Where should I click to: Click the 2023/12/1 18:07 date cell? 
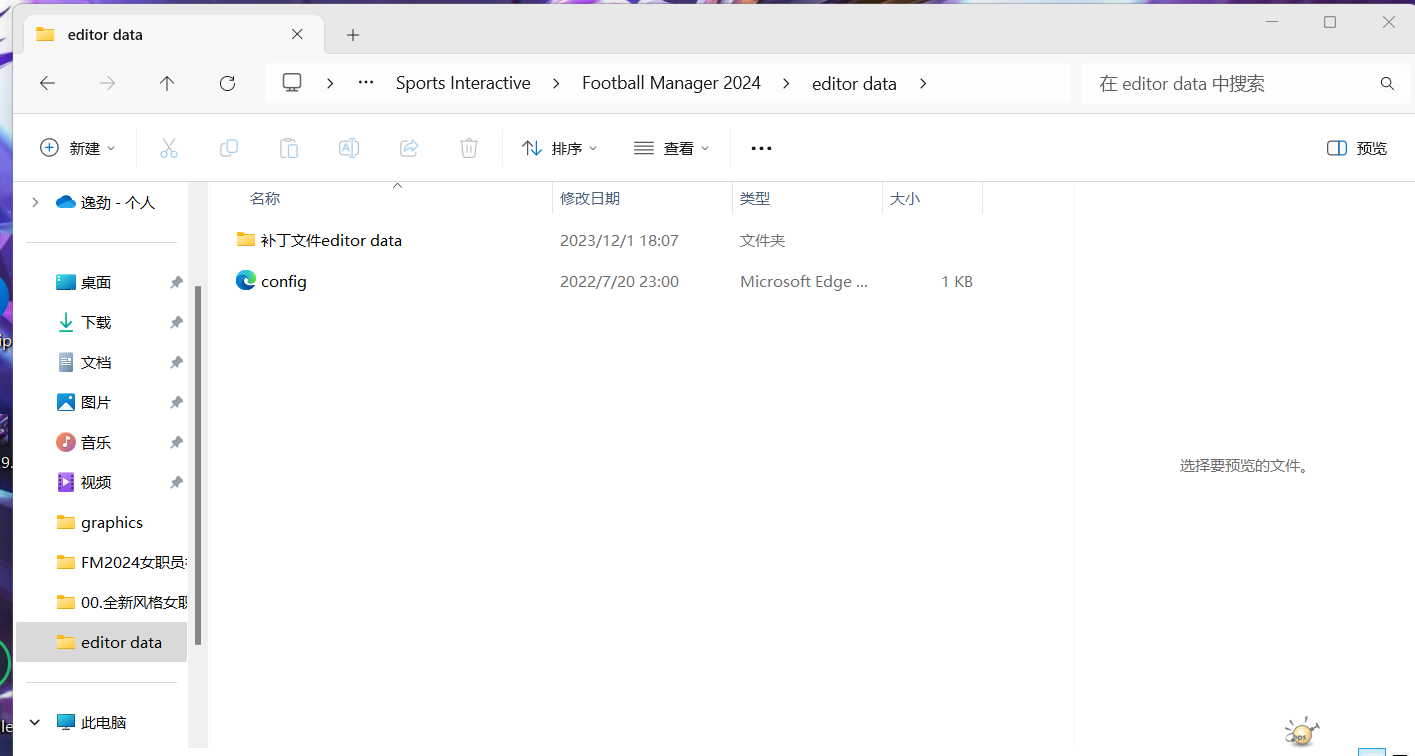[x=619, y=241]
